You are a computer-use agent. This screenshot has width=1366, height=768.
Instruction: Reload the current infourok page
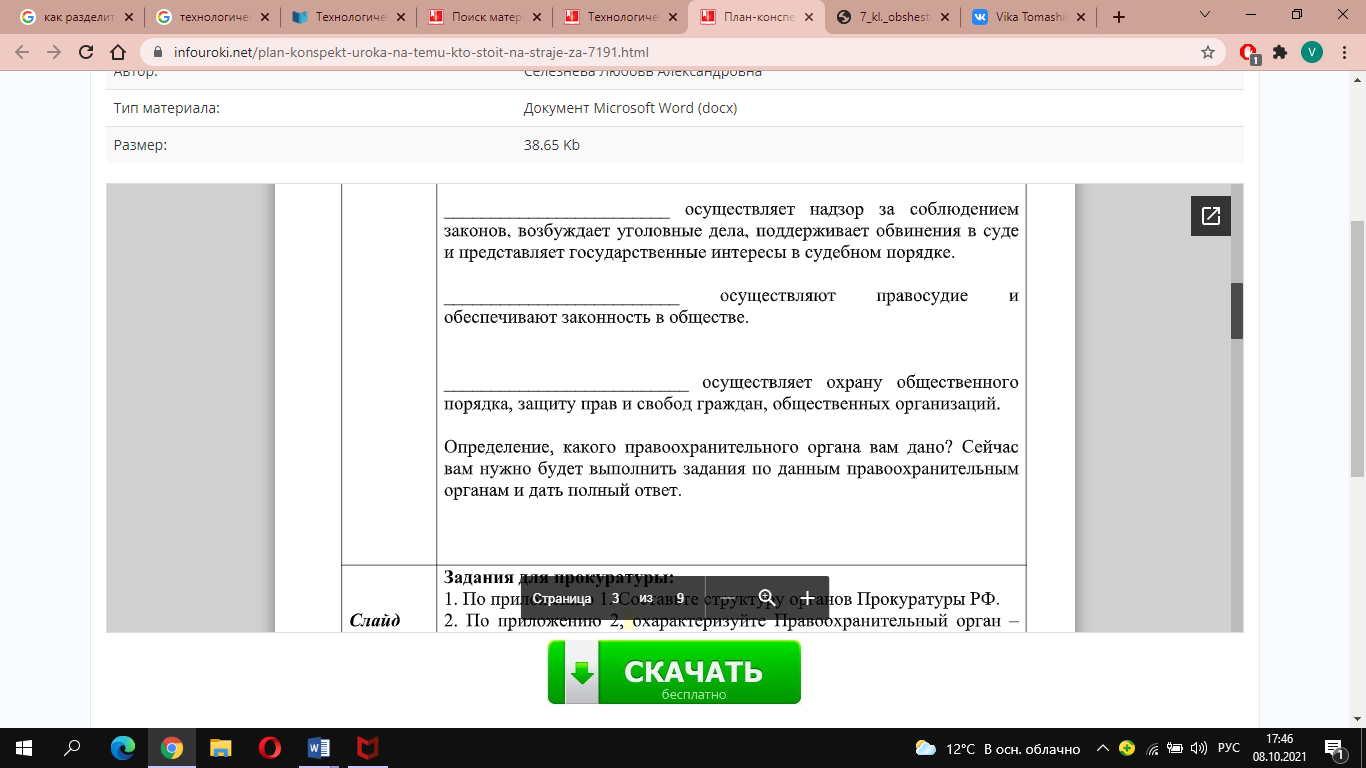tap(86, 52)
